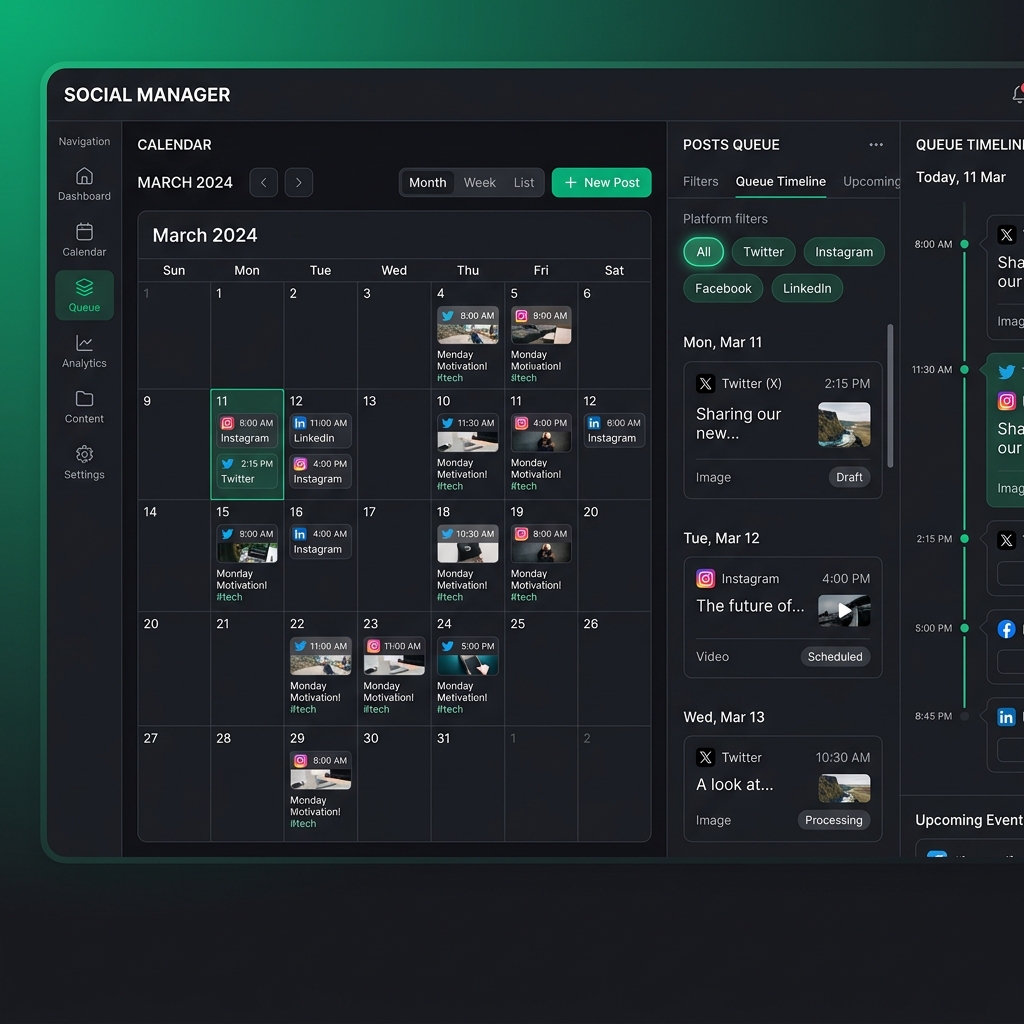
Task: Click the Posts Queue vertical scrollbar
Action: (x=889, y=396)
